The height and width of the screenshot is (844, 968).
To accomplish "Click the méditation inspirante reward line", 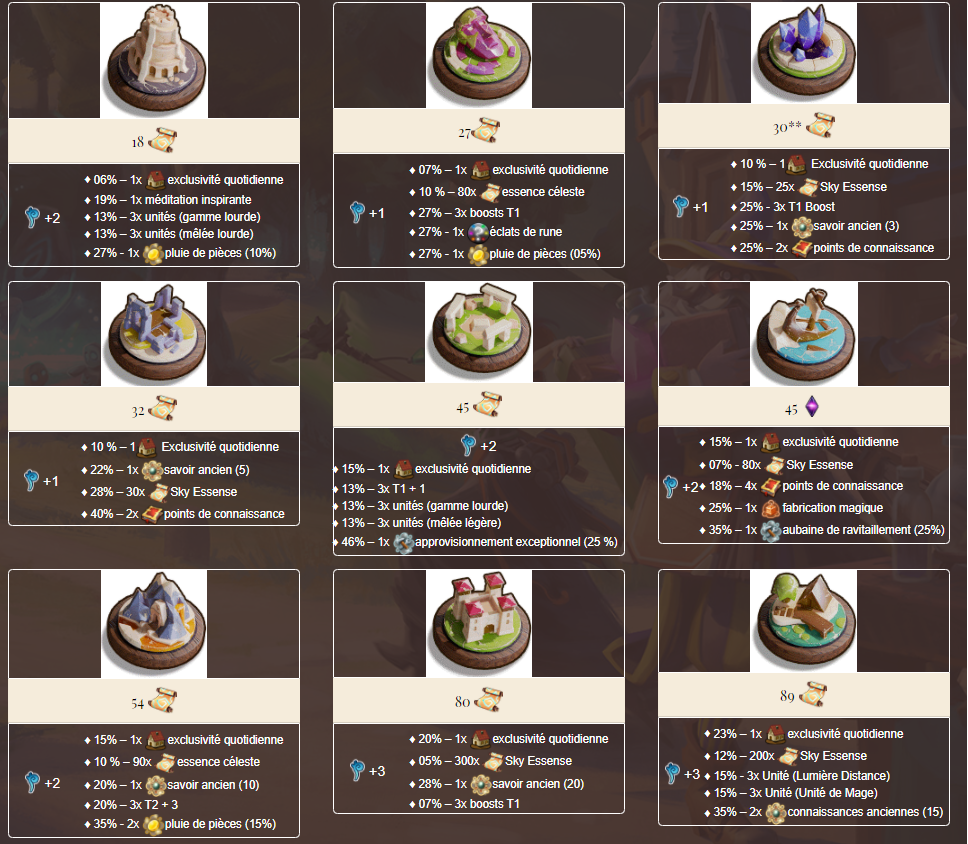I will point(168,200).
